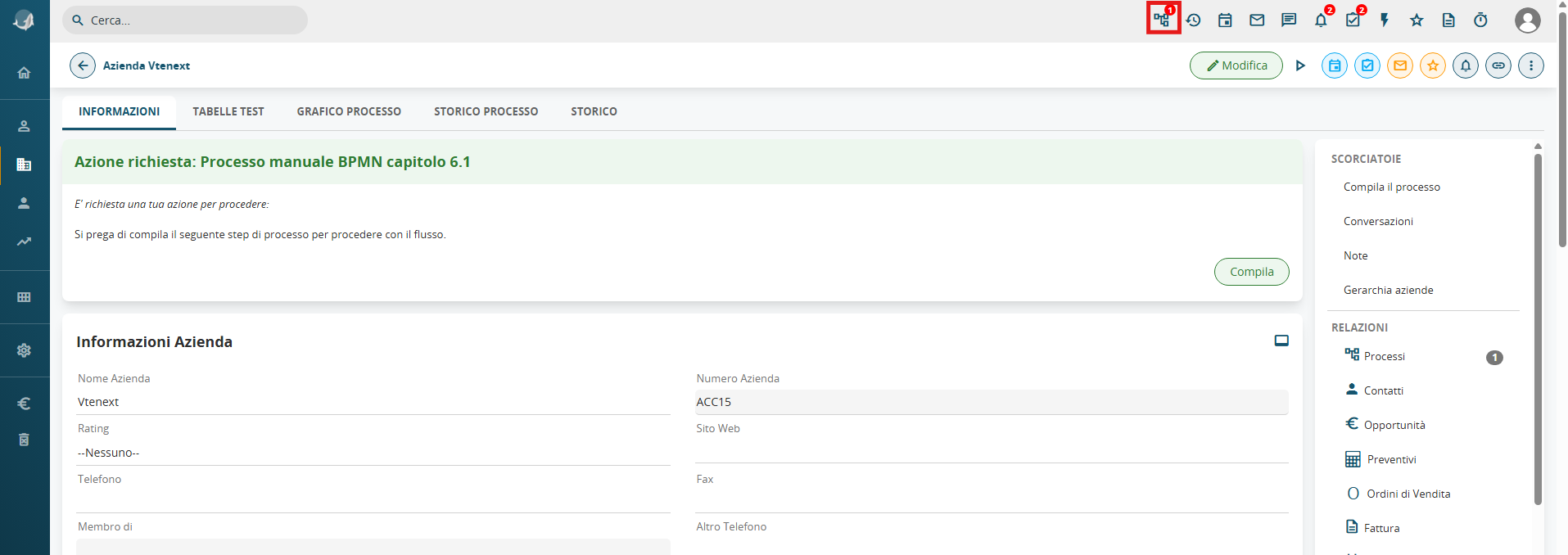The height and width of the screenshot is (555, 1568).
Task: Open the processes icon in top bar
Action: (1162, 20)
